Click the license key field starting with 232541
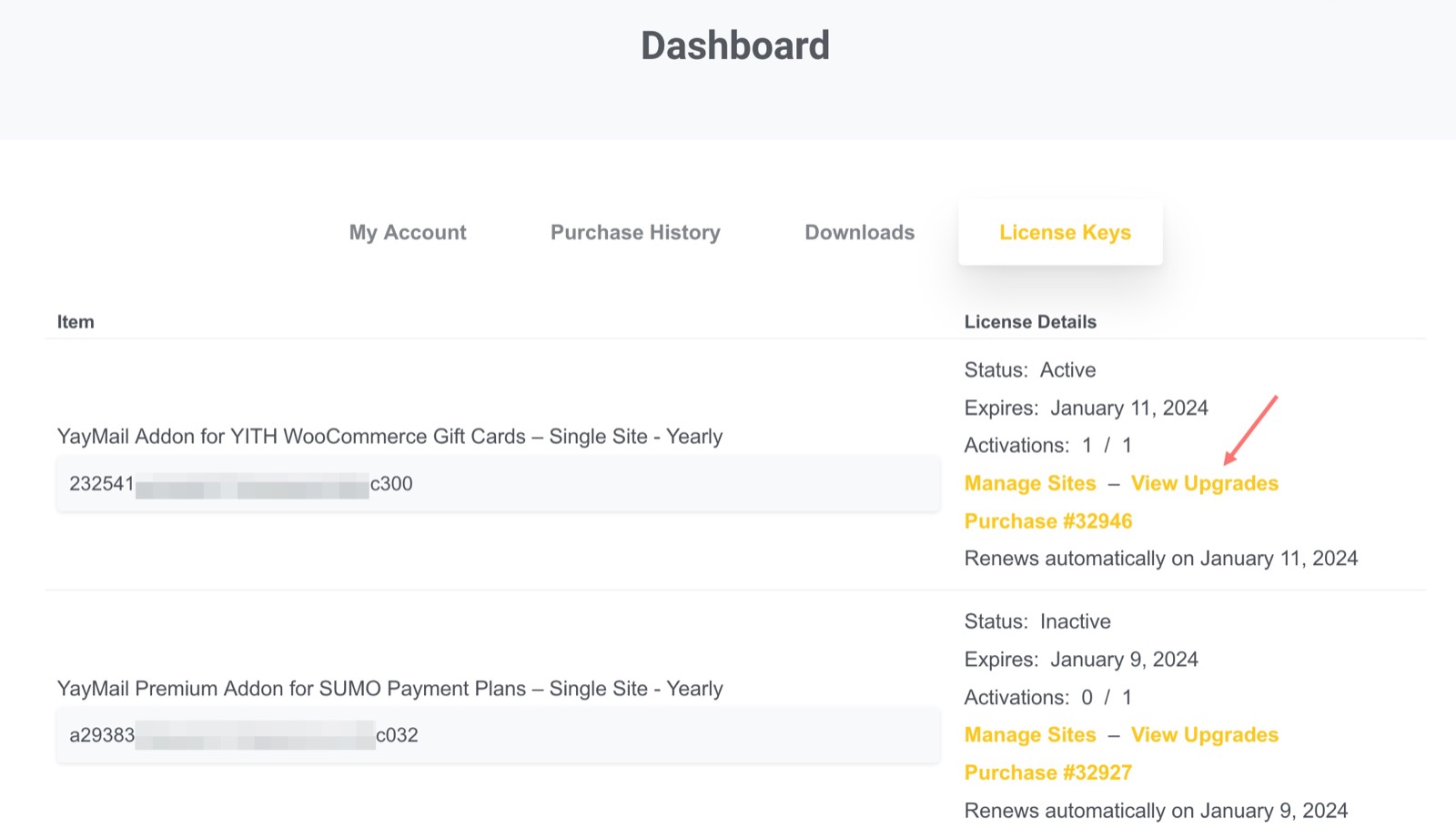The image size is (1456, 838). point(497,484)
